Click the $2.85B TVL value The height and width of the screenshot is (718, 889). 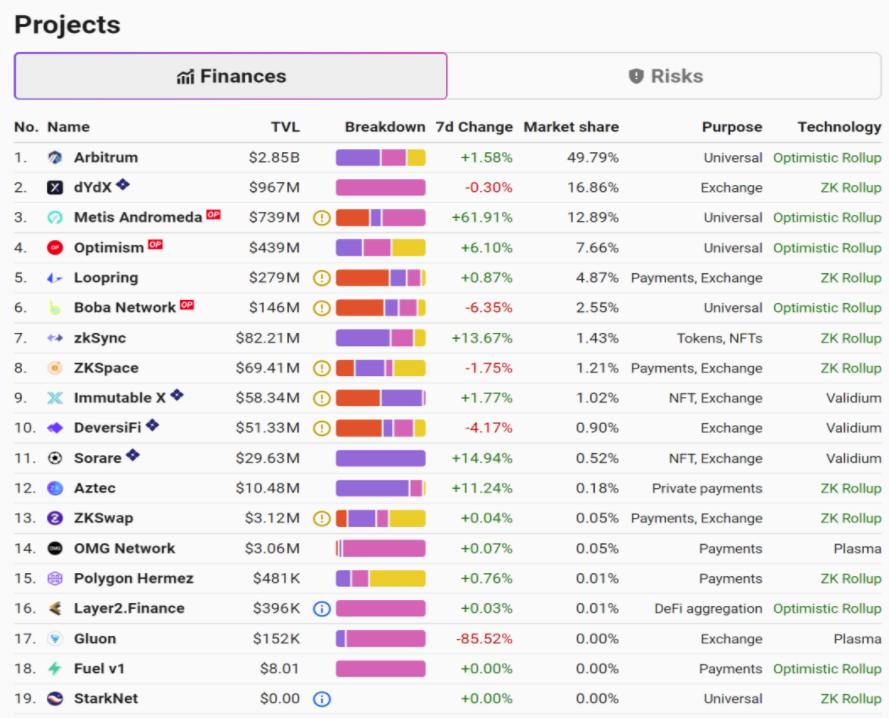click(274, 158)
